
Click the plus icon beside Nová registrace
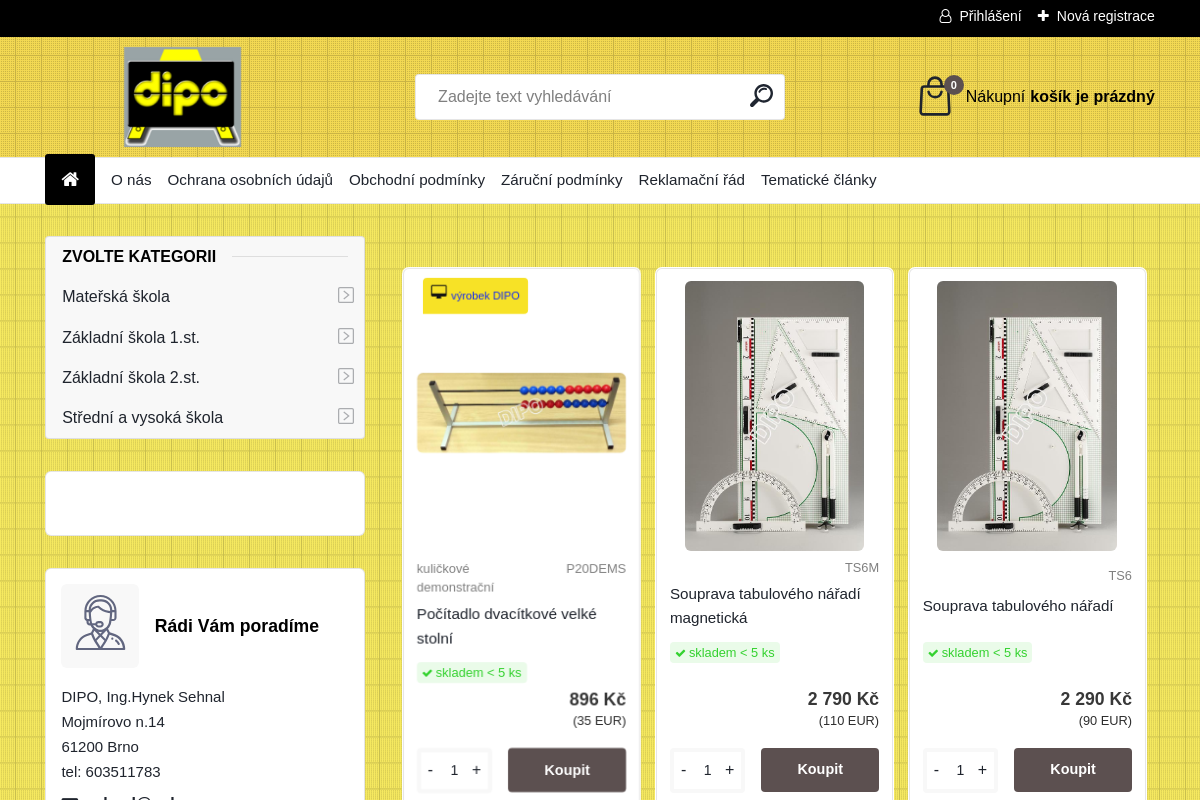[x=1043, y=16]
